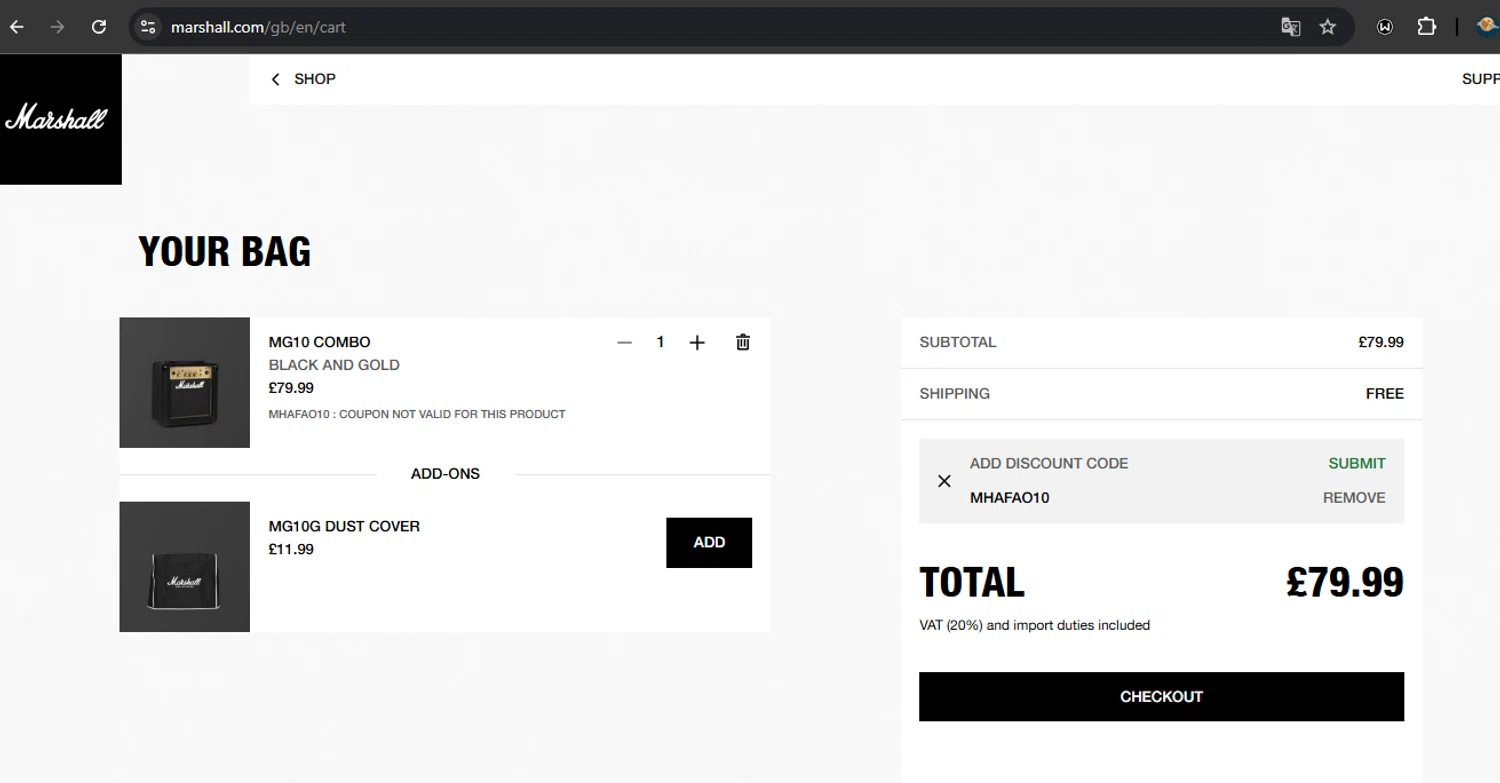The height and width of the screenshot is (783, 1500).
Task: Remove the MHAFAO10 discount code
Action: tap(1354, 498)
